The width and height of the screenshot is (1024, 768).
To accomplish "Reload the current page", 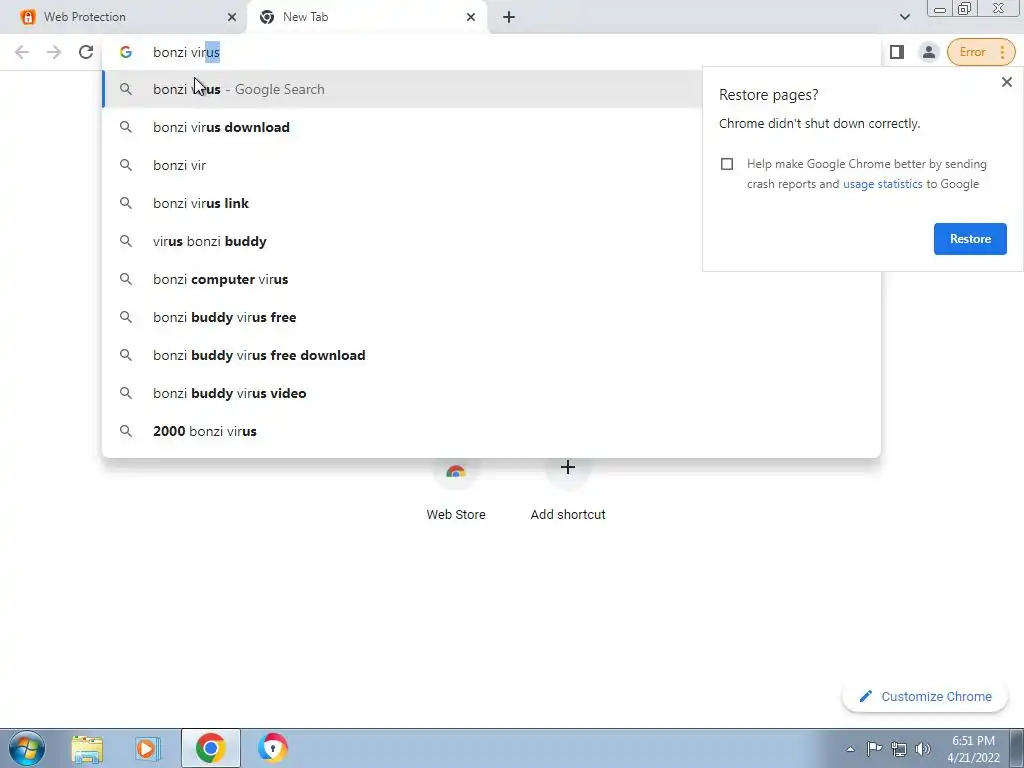I will point(86,52).
